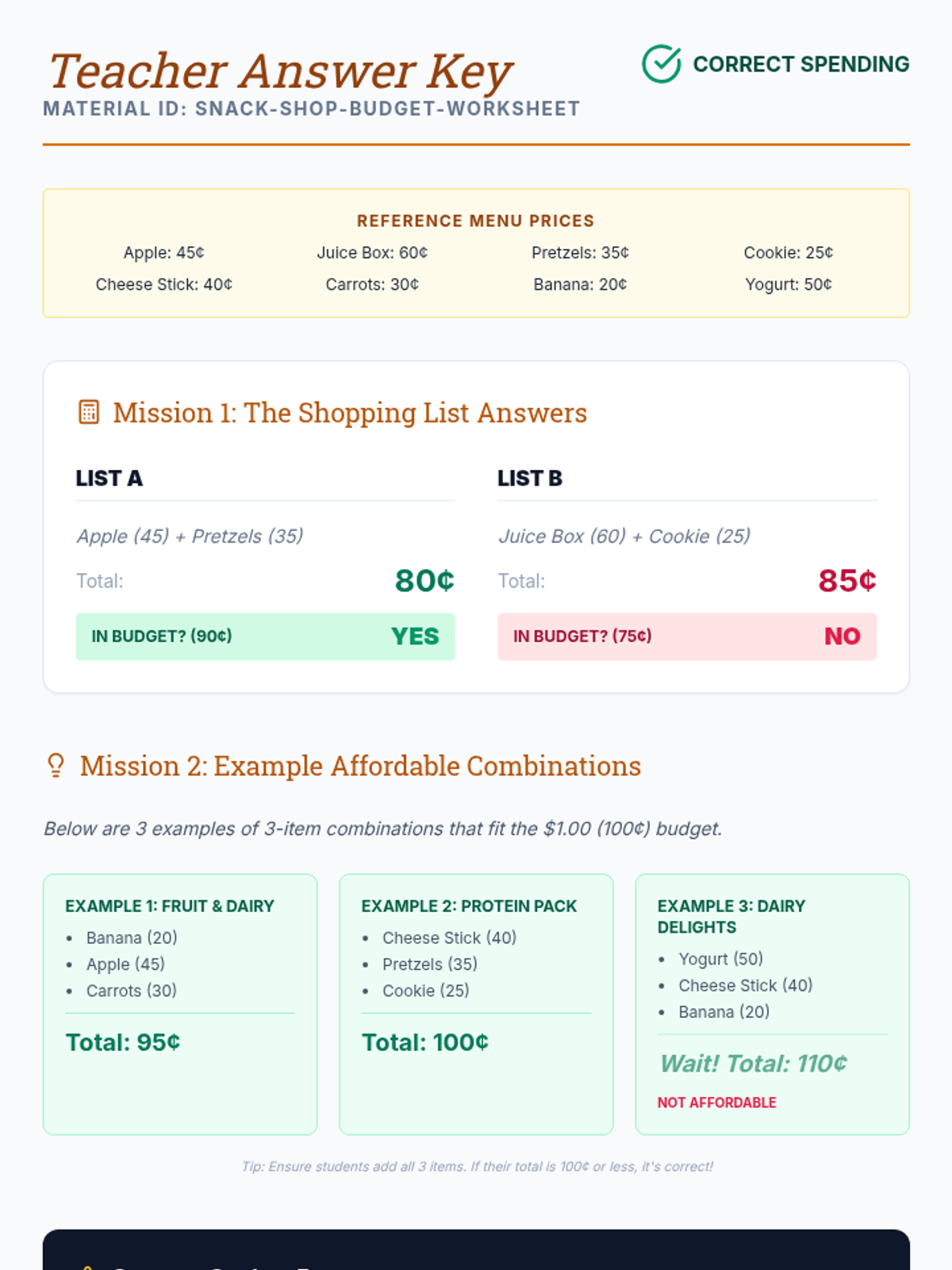Click the CORRECT SPENDING label
952x1270 pixels.
[x=800, y=64]
